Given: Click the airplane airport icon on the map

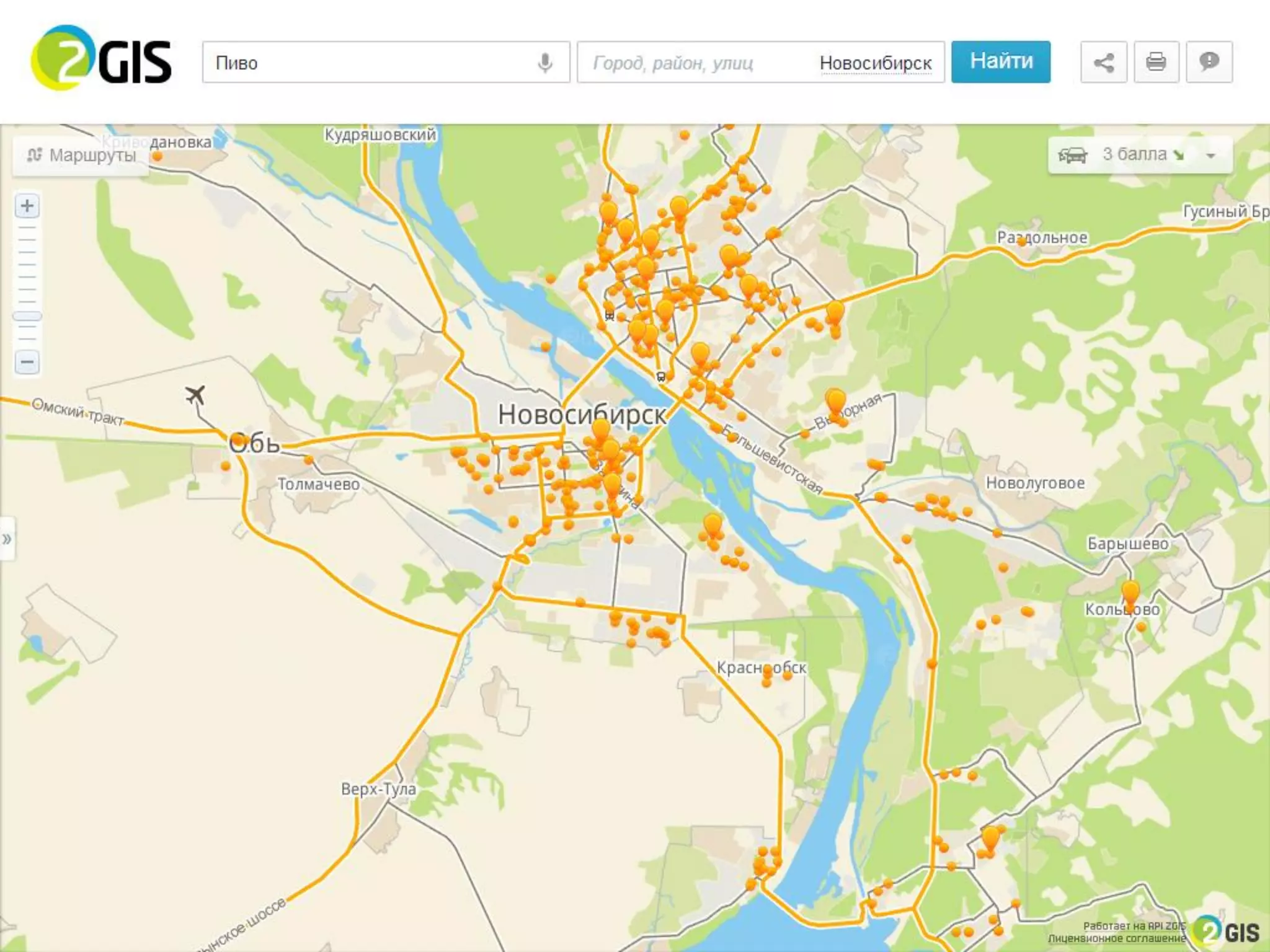Looking at the screenshot, I should (195, 394).
